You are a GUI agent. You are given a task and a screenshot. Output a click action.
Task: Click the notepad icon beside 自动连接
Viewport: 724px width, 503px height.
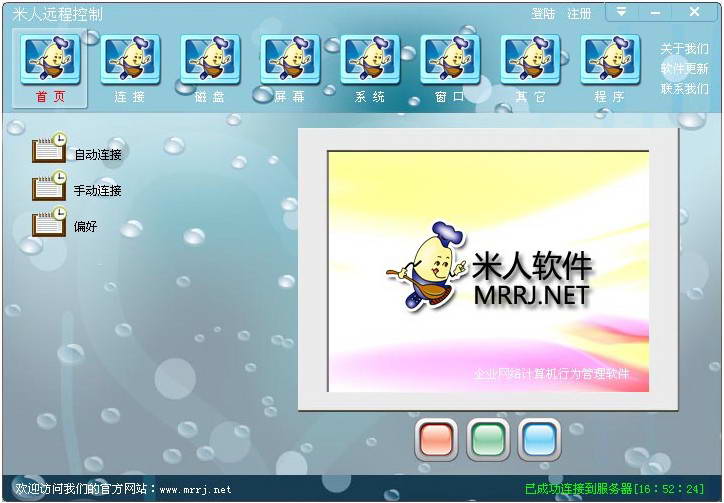click(49, 148)
